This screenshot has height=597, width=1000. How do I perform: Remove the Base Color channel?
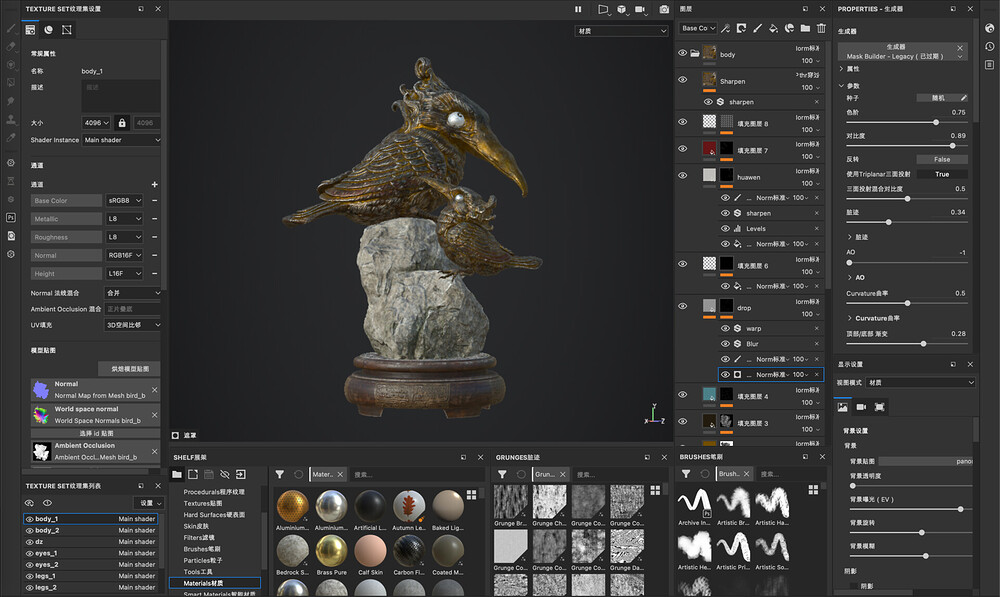[154, 200]
